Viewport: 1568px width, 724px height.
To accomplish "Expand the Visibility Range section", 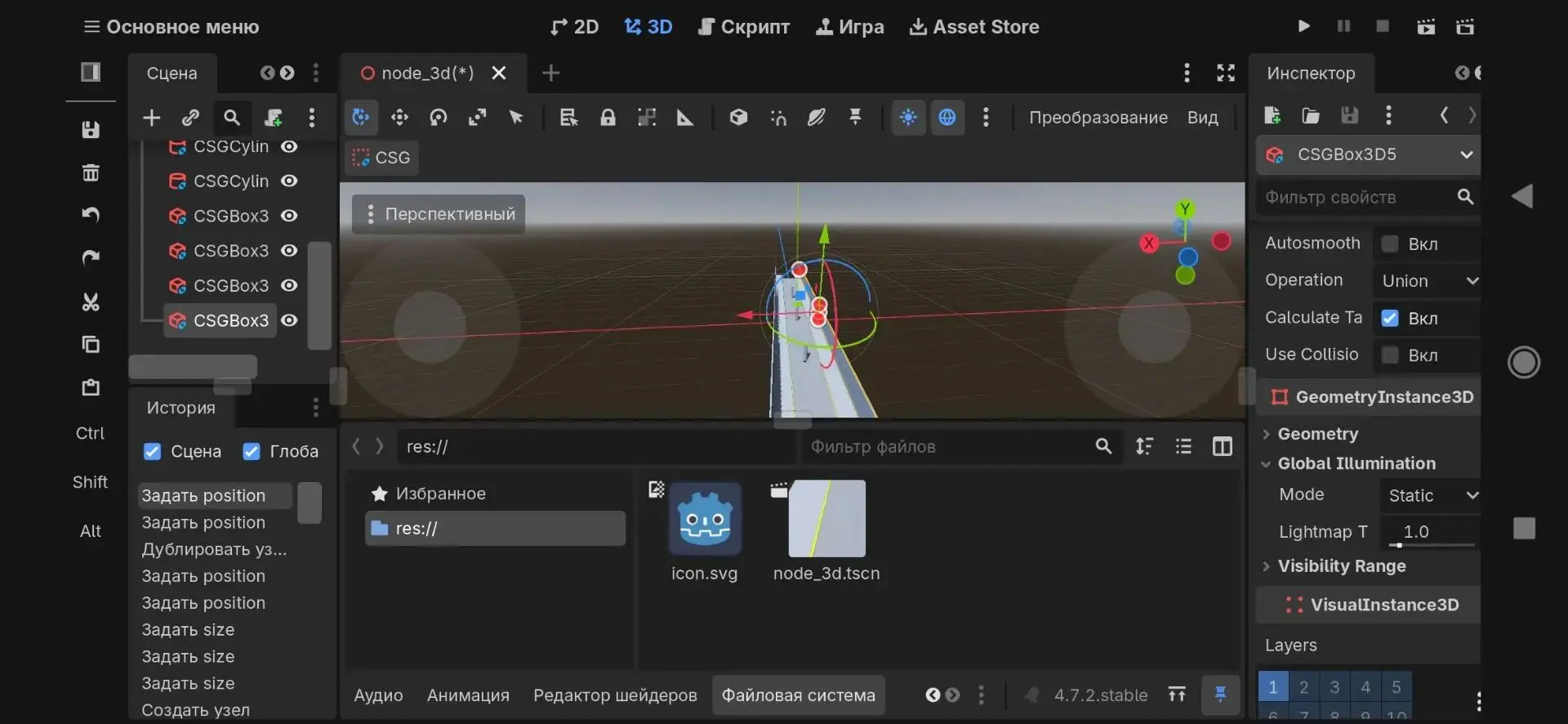I will [1341, 565].
